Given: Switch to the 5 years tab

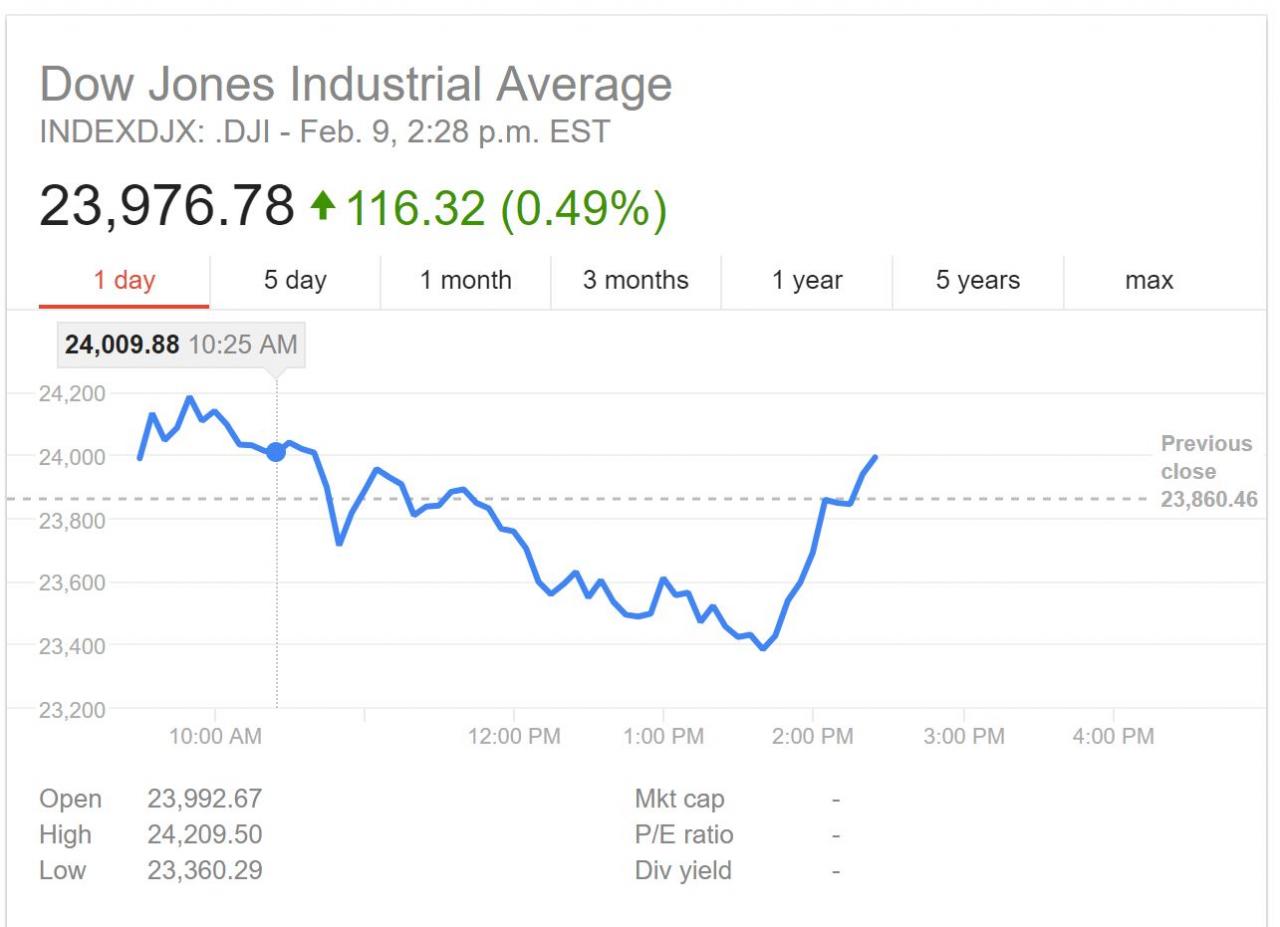Looking at the screenshot, I should click(978, 281).
